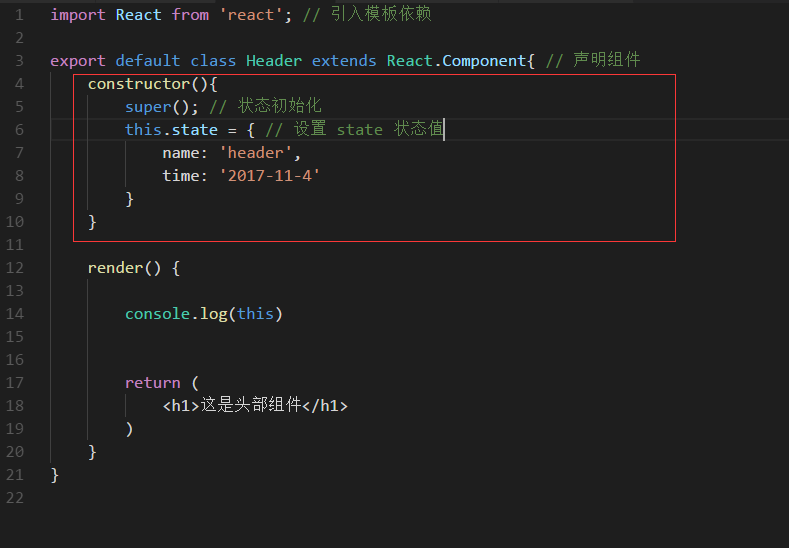Click 'Component' after React on line 3
The width and height of the screenshot is (789, 548).
484,61
